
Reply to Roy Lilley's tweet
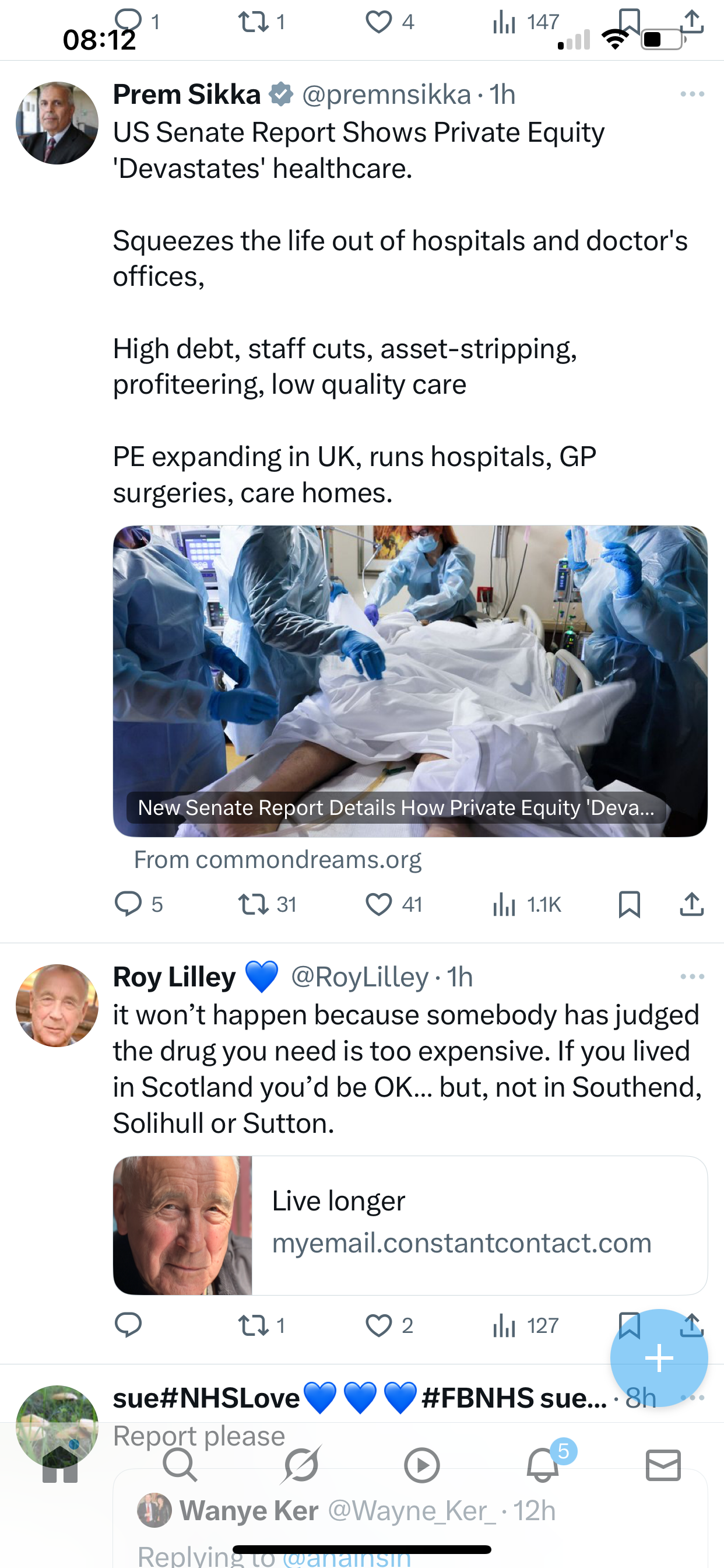pyautogui.click(x=128, y=1325)
